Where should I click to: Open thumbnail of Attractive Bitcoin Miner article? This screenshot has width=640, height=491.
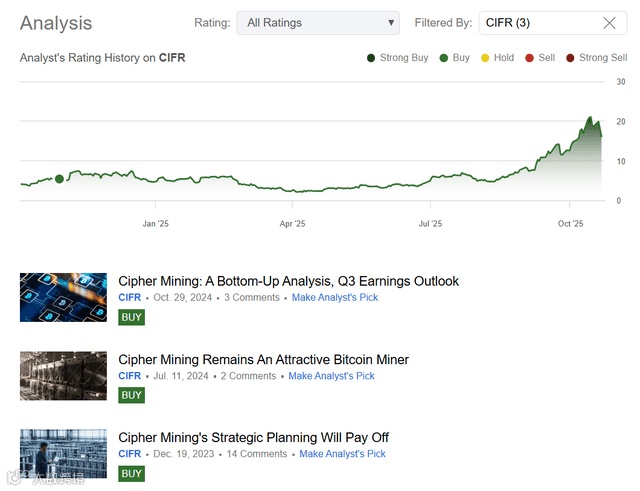pyautogui.click(x=63, y=376)
